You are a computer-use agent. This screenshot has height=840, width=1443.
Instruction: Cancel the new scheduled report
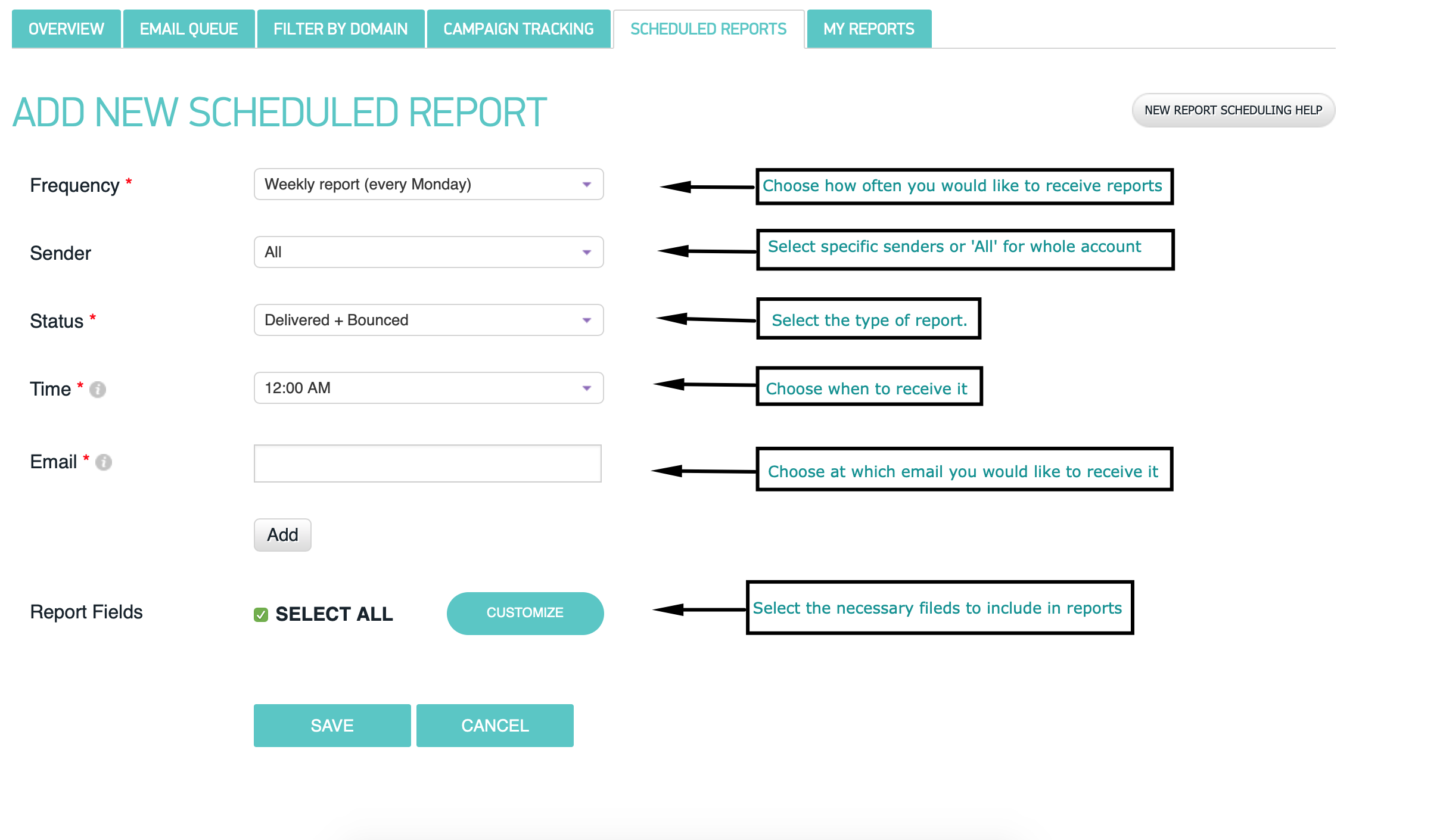click(495, 726)
